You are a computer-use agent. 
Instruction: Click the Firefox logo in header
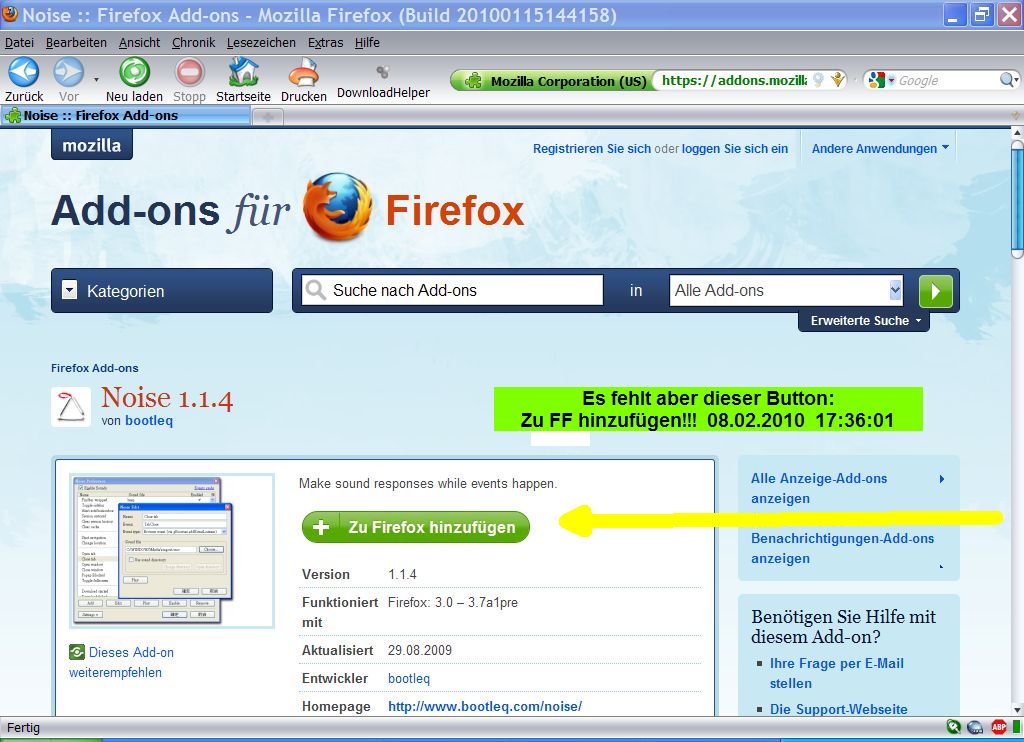coord(338,207)
